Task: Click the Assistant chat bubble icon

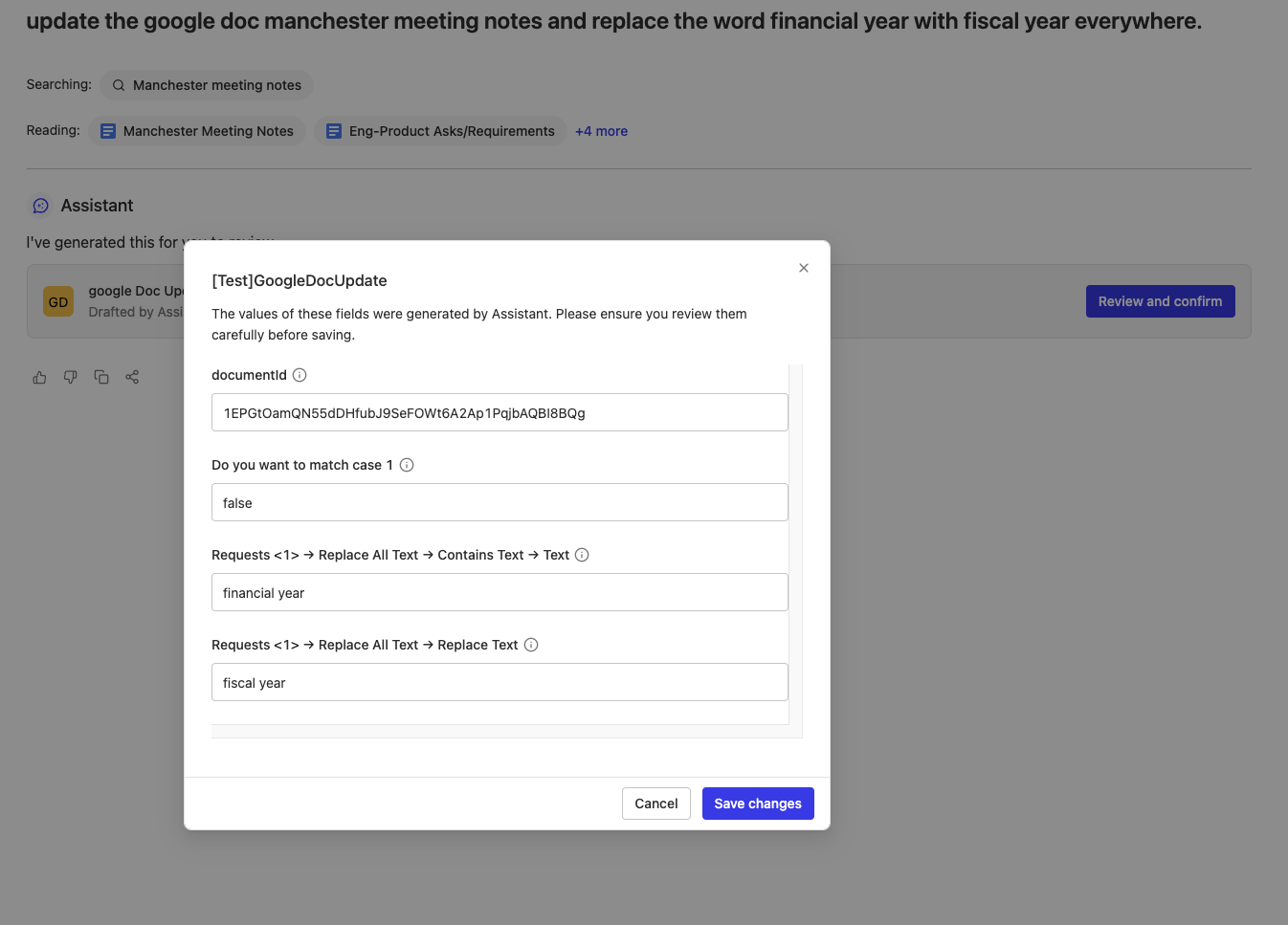Action: point(40,205)
